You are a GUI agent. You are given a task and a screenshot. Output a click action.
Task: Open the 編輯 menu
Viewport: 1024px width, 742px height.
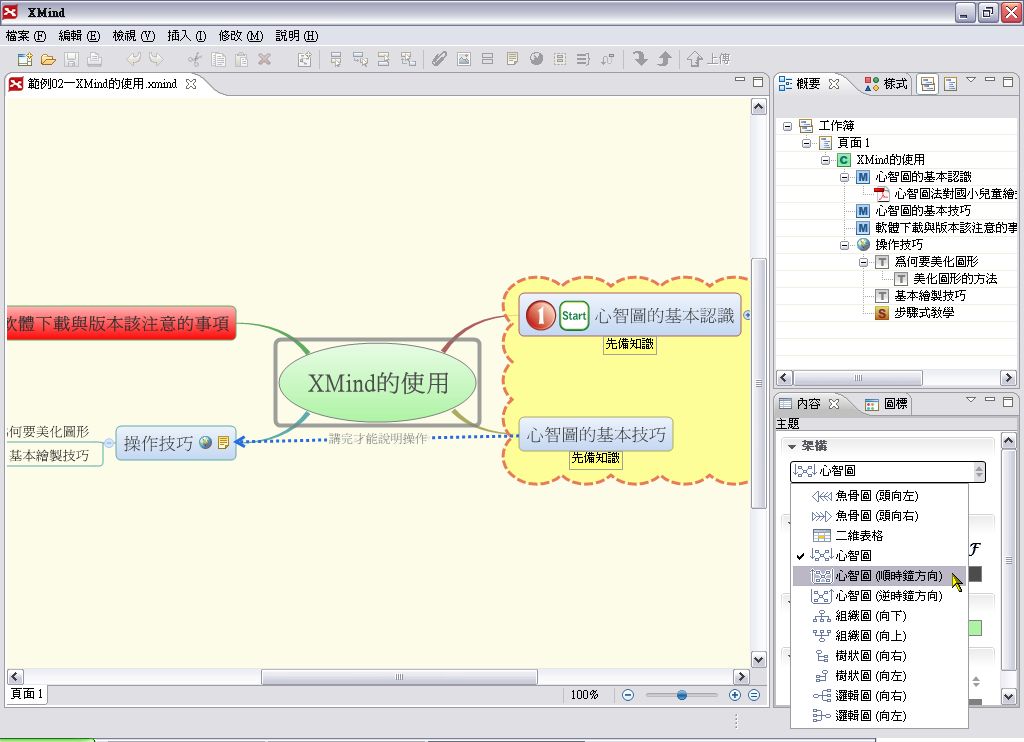80,36
